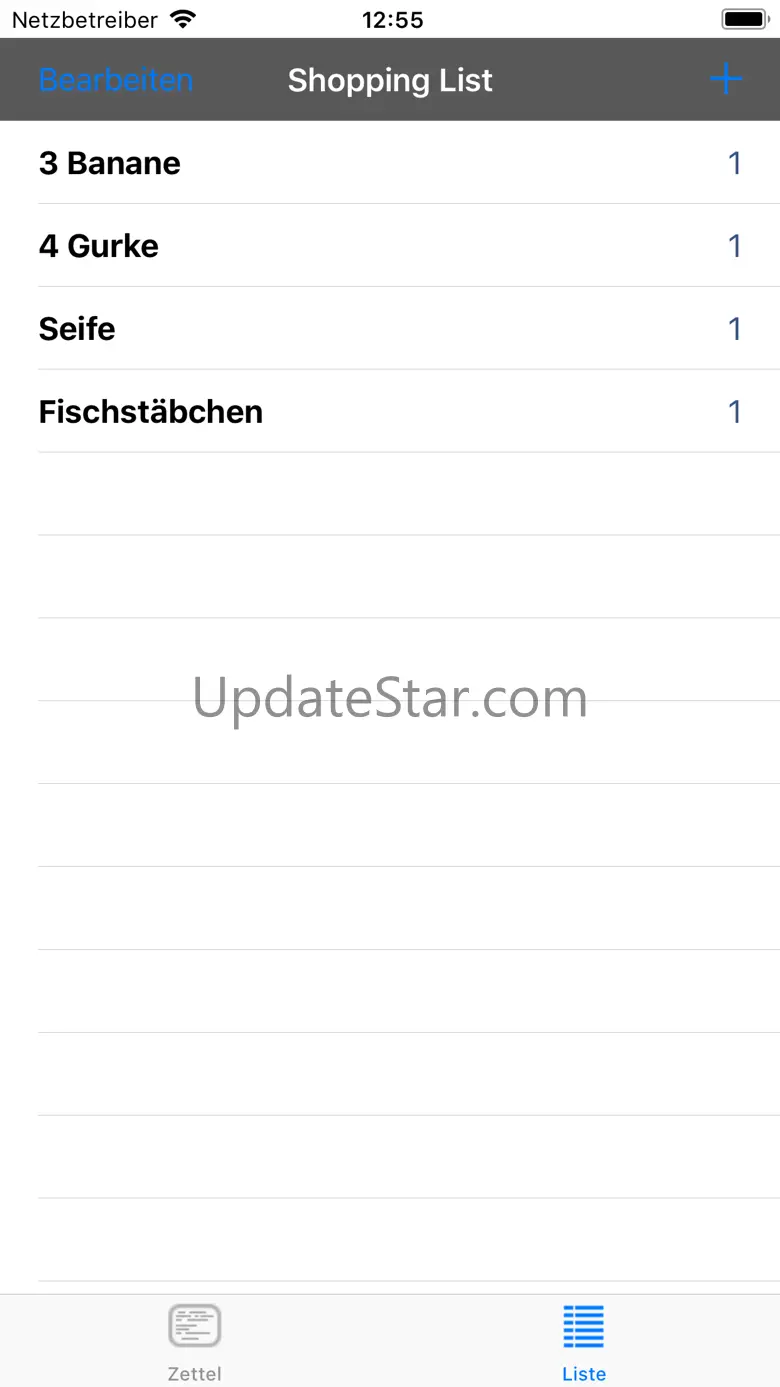780x1387 pixels.
Task: Open the Zettel tab icon
Action: pyautogui.click(x=194, y=1326)
